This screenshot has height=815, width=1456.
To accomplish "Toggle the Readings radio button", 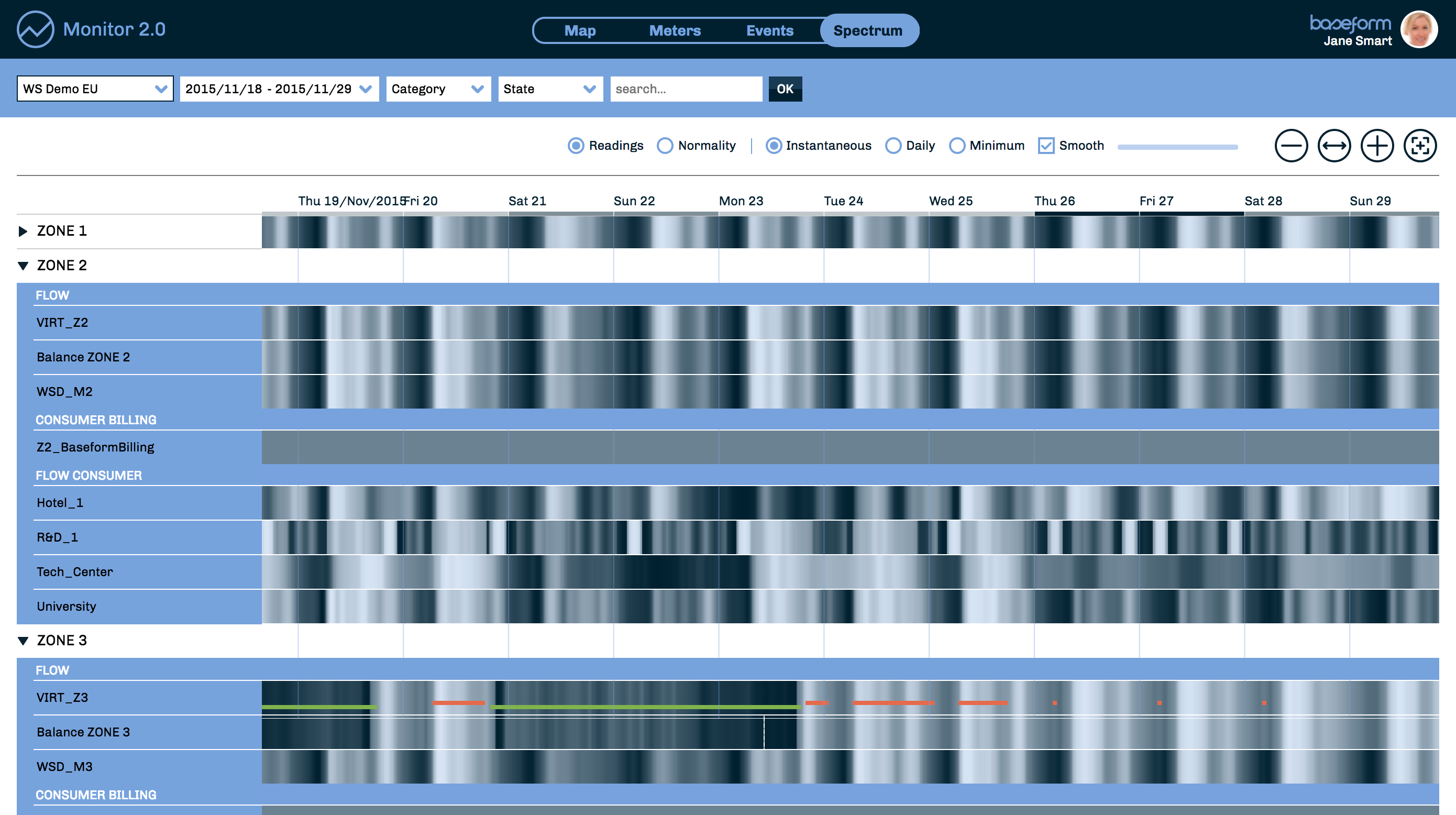I will pyautogui.click(x=577, y=145).
